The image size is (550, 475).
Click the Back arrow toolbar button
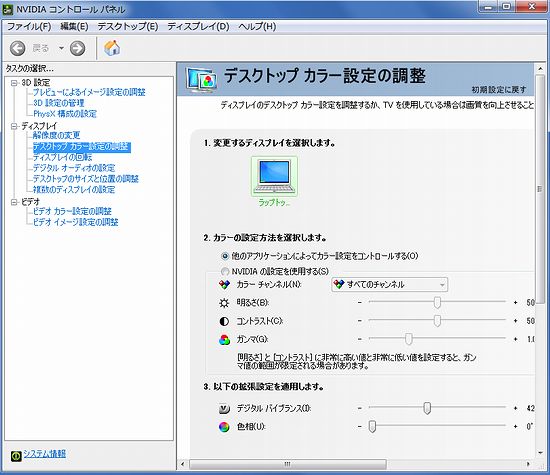pos(18,48)
